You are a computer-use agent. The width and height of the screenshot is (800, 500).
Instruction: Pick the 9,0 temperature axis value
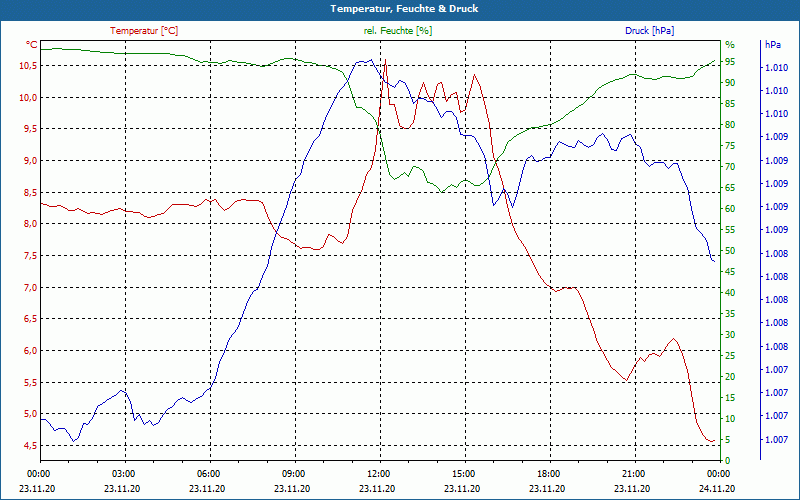pos(30,161)
